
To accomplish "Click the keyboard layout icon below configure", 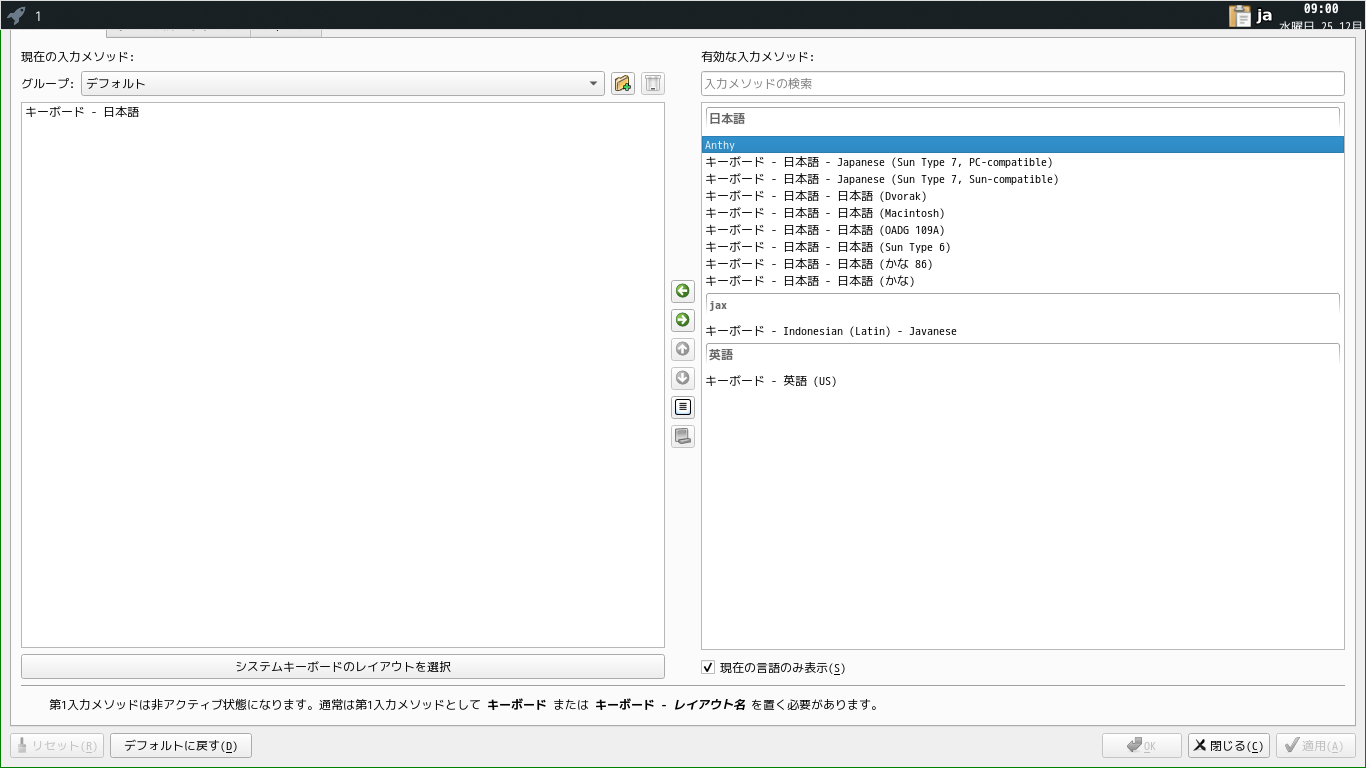I will pos(683,436).
